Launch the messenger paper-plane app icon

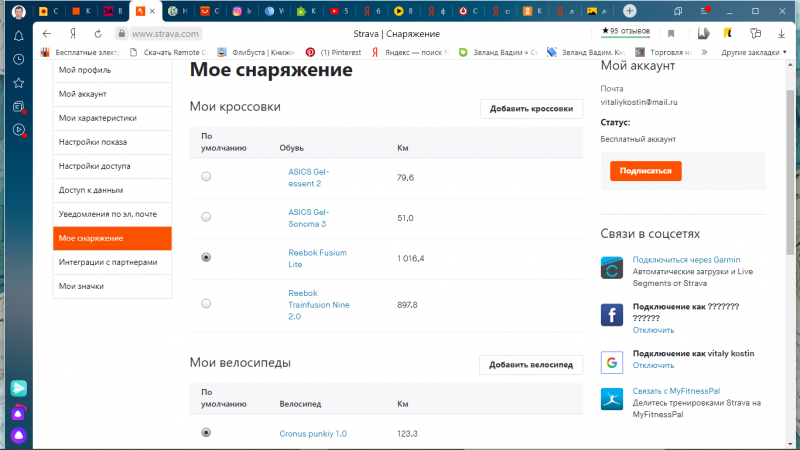pyautogui.click(x=19, y=388)
